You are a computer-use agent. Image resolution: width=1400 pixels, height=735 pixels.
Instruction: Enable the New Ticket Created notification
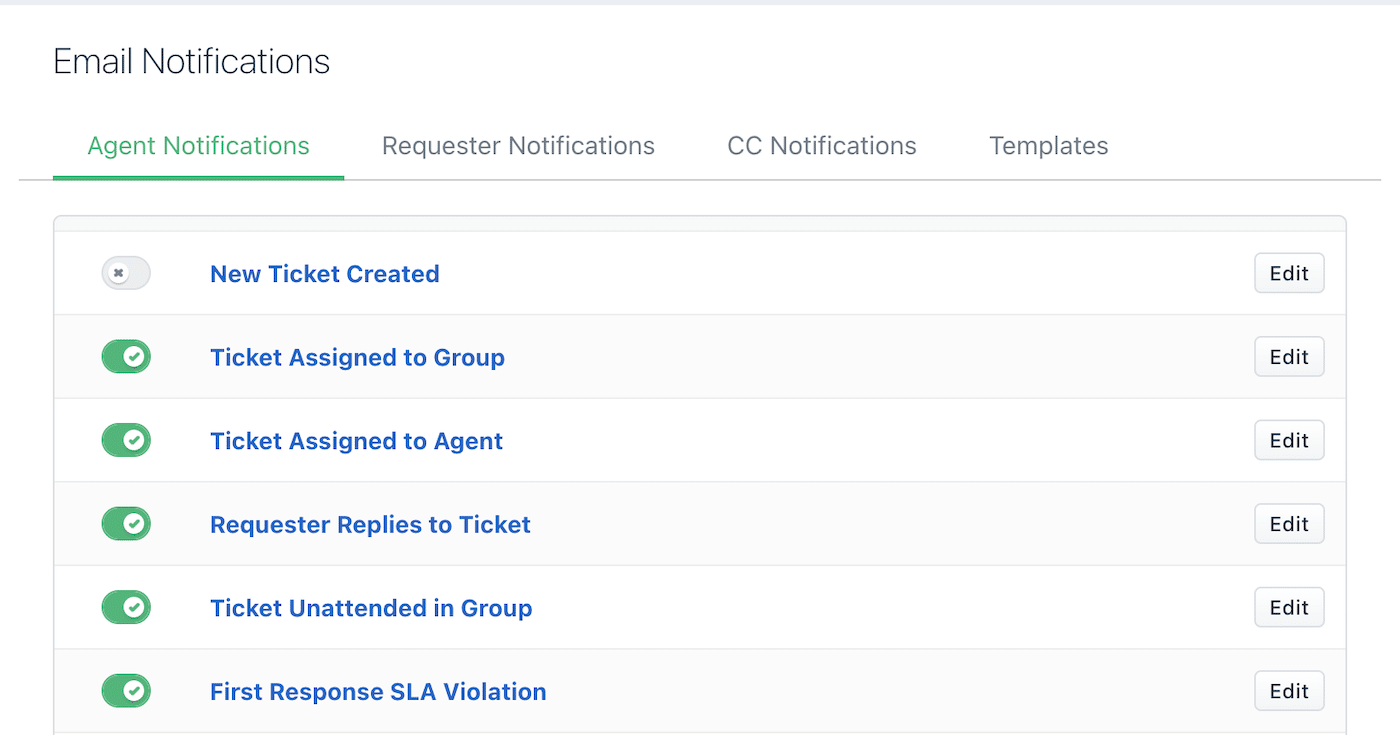pyautogui.click(x=126, y=272)
